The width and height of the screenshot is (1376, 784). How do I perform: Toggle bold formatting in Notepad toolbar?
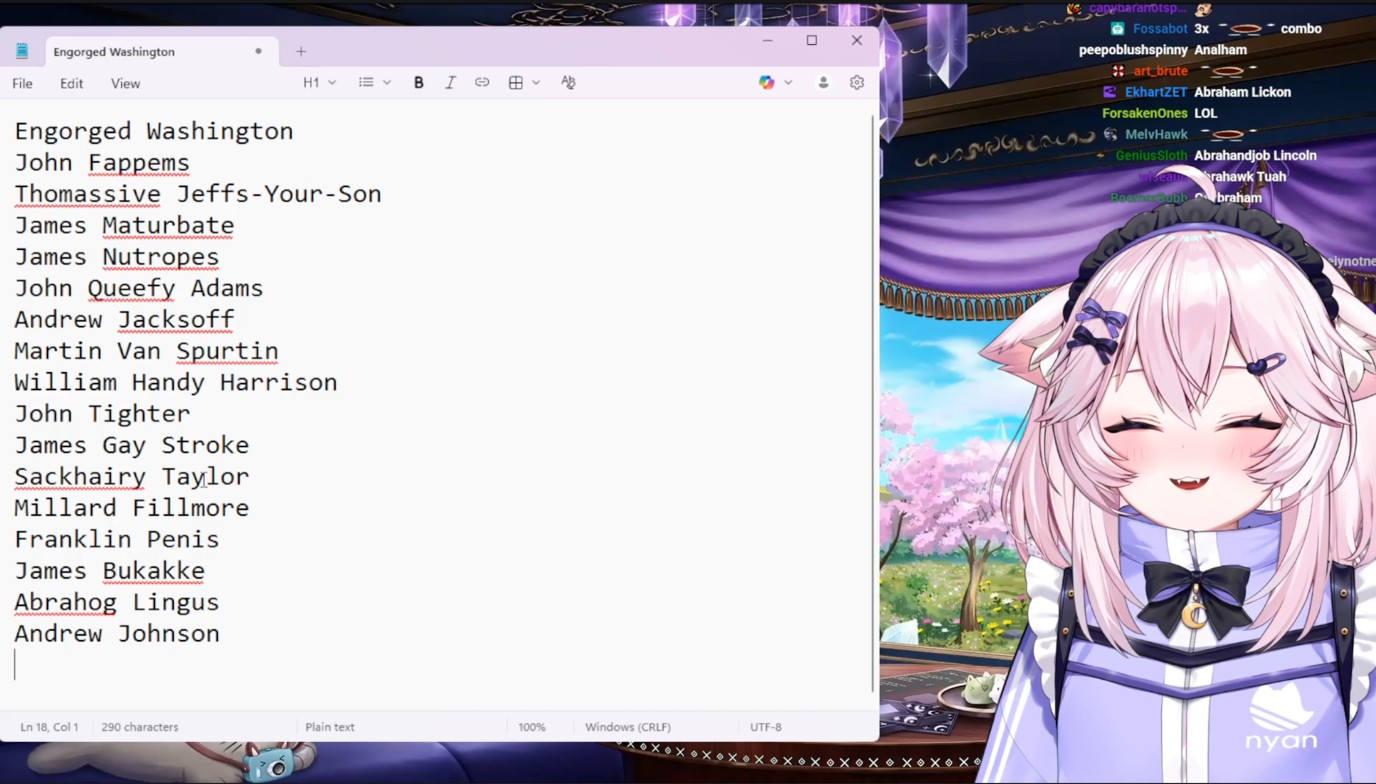click(x=419, y=83)
